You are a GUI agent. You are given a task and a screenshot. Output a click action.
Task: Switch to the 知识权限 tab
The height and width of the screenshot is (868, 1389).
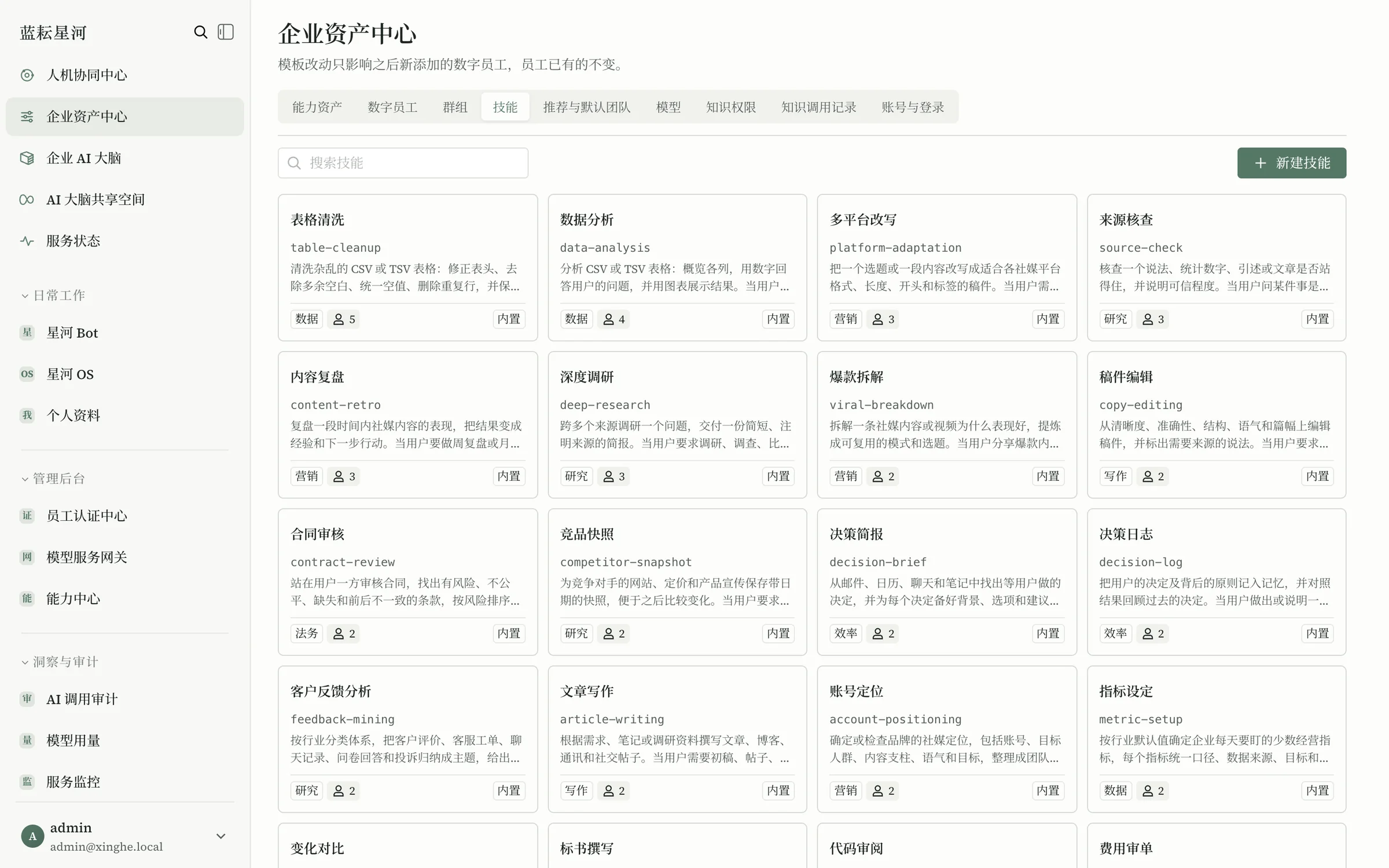pos(731,107)
